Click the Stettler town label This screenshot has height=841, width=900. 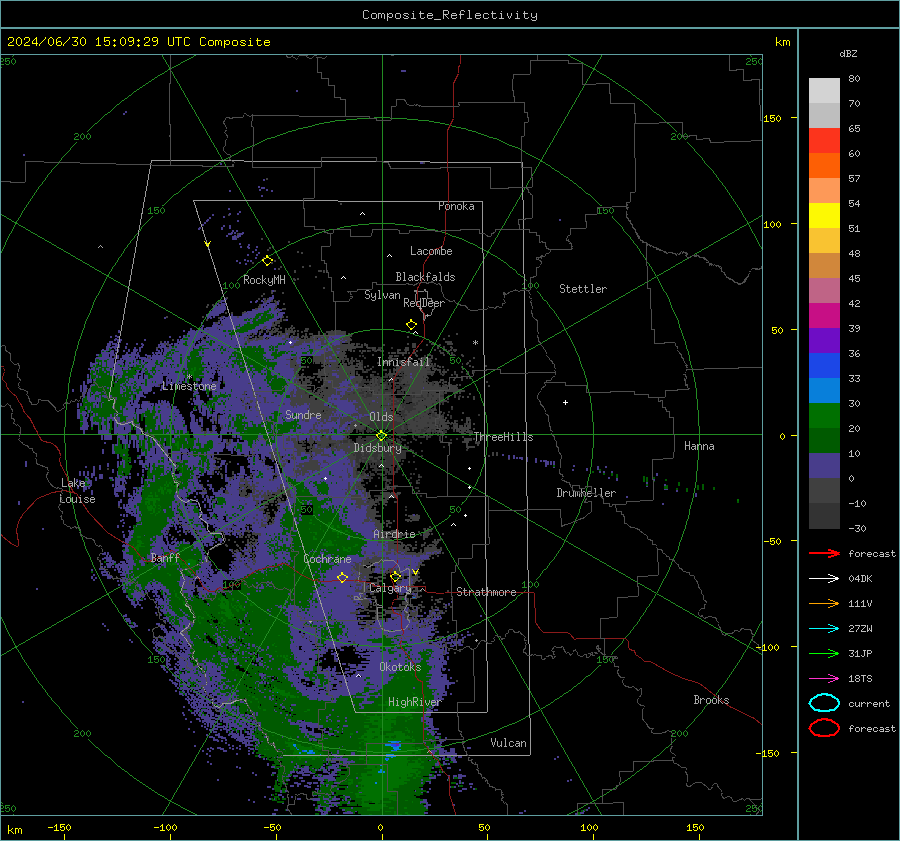click(583, 289)
